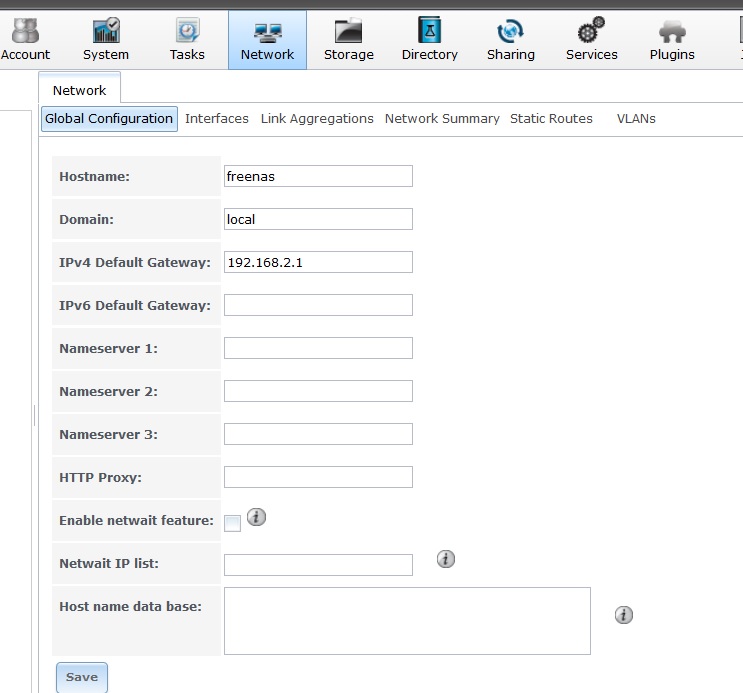The image size is (743, 693).
Task: Open the Sharing section icon
Action: point(510,31)
